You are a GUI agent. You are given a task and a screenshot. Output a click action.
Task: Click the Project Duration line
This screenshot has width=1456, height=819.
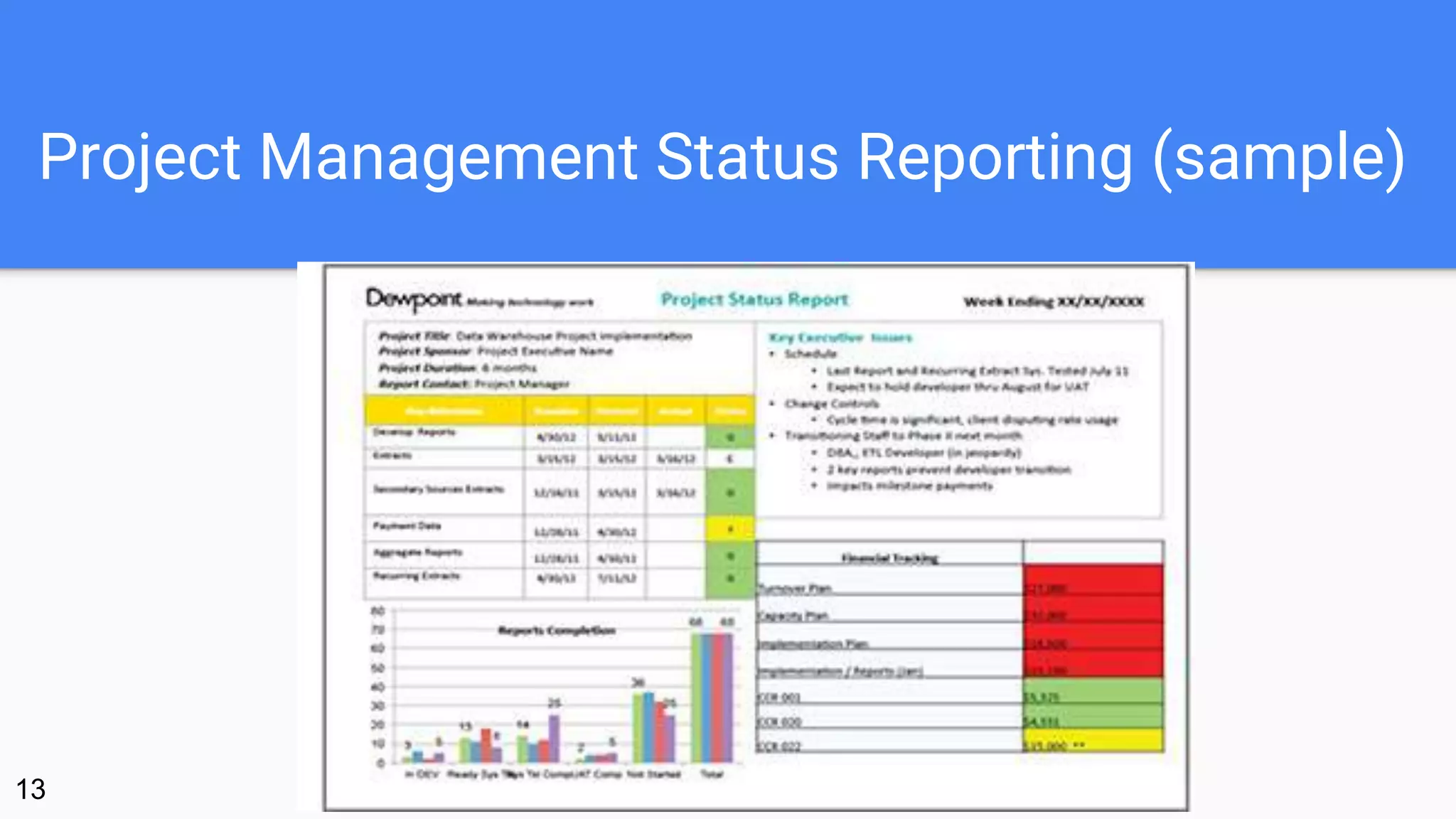click(x=458, y=368)
